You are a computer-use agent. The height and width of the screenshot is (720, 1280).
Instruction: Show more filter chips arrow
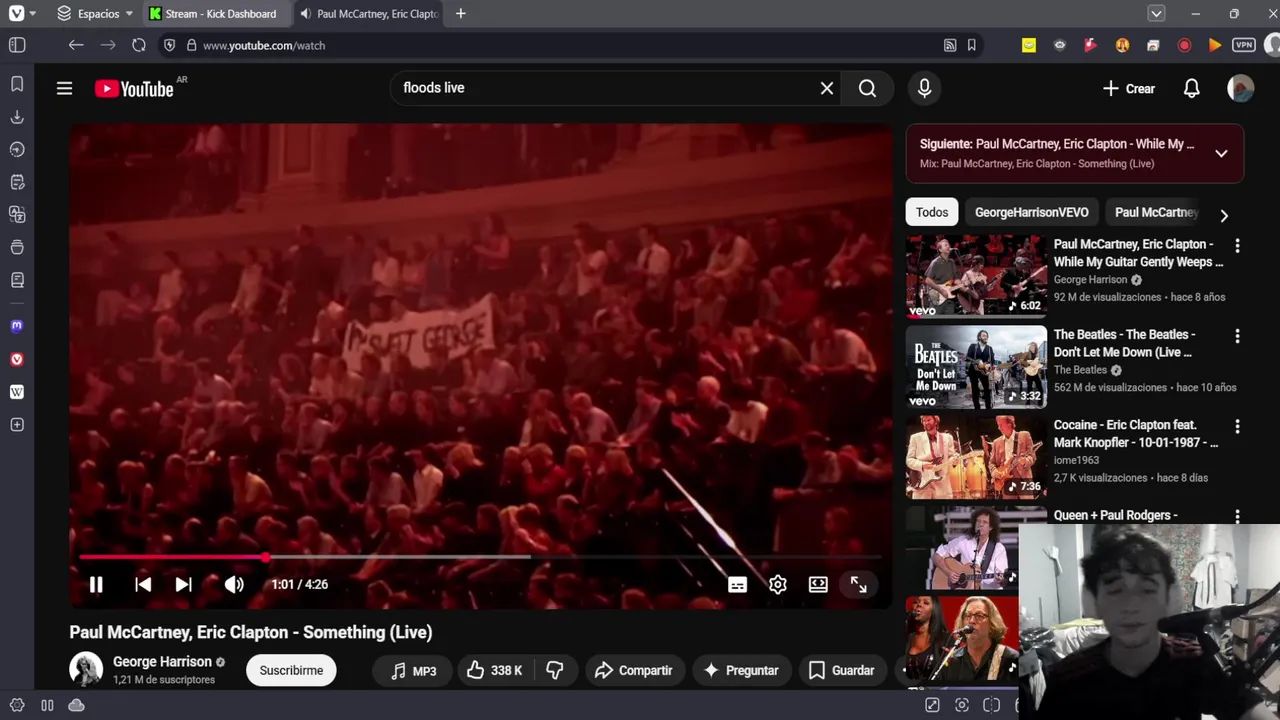pos(1224,215)
